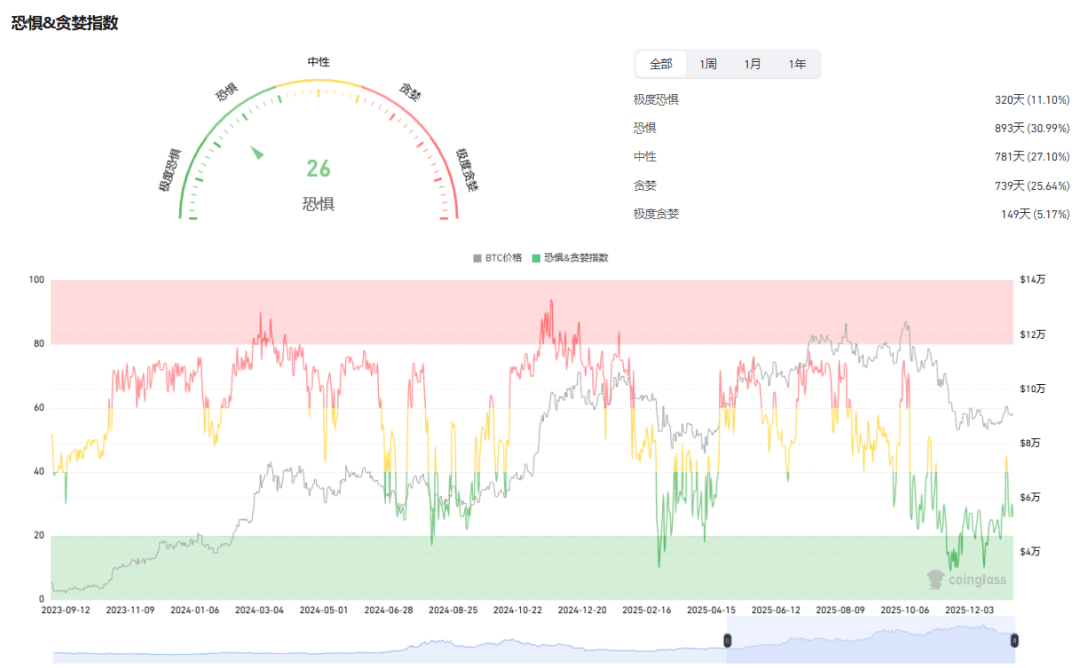Click the value 781天 (27.10%)

tap(1032, 157)
